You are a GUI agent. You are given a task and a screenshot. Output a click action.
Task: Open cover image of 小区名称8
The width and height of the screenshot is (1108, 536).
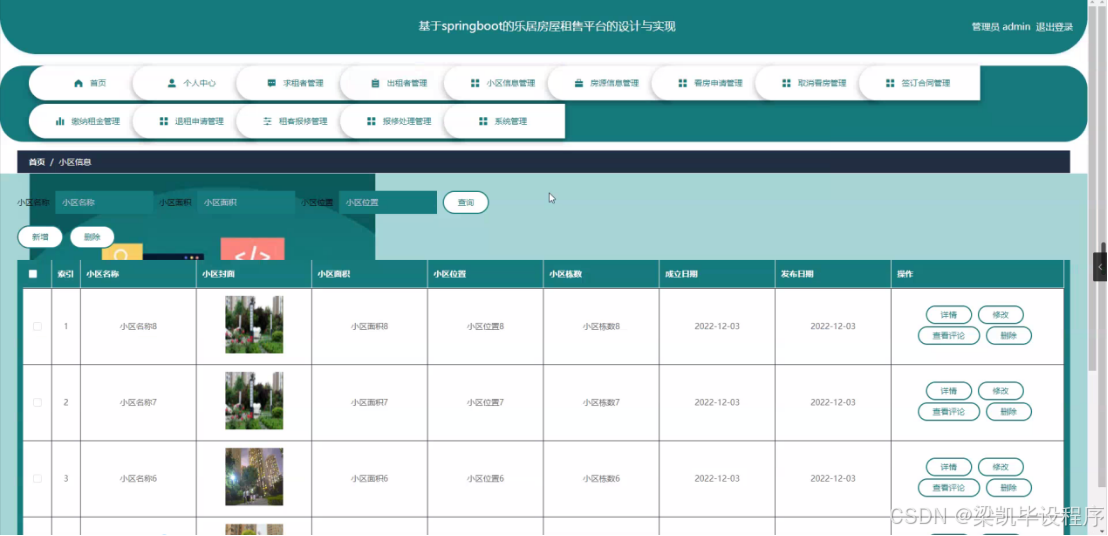[254, 325]
